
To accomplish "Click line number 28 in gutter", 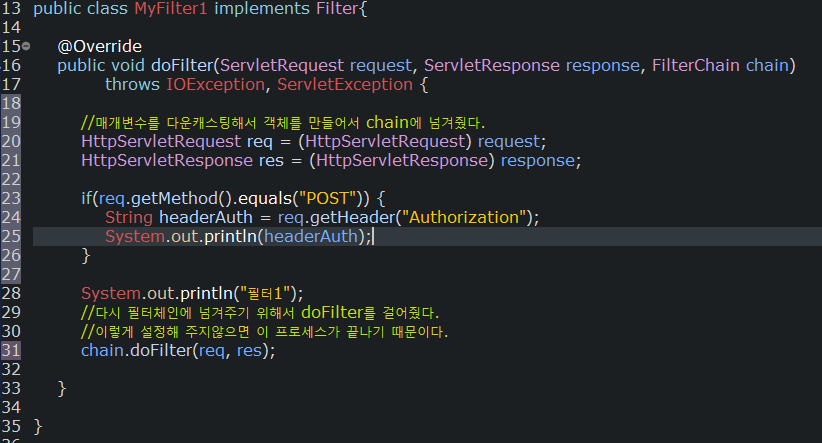I will (x=11, y=294).
